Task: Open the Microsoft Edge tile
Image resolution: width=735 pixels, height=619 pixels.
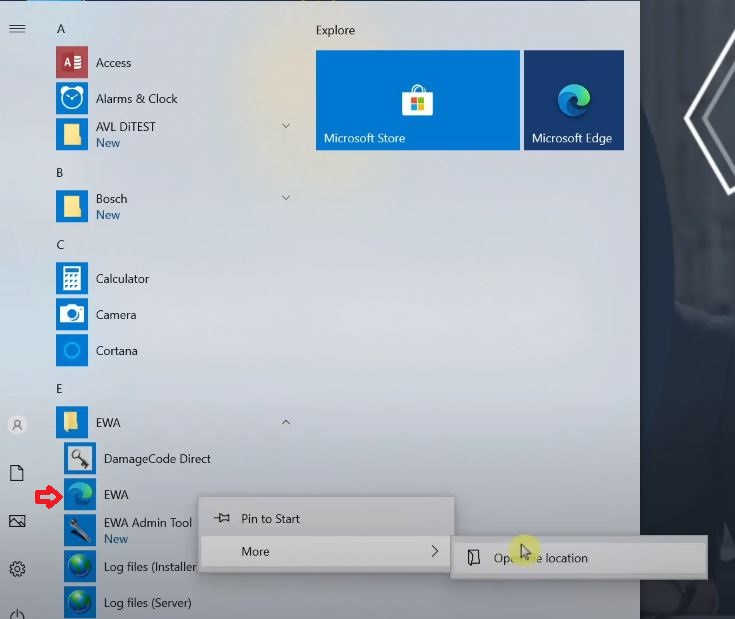Action: (x=574, y=100)
